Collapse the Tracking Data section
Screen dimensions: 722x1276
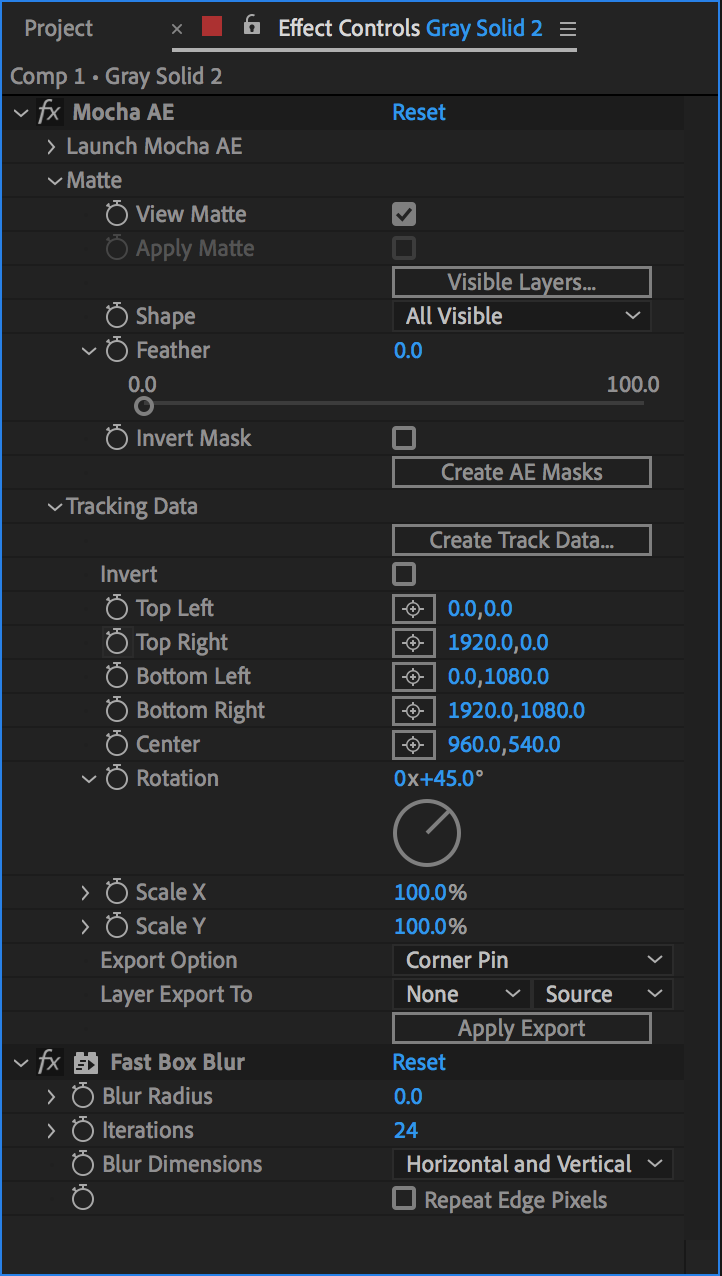coord(55,506)
